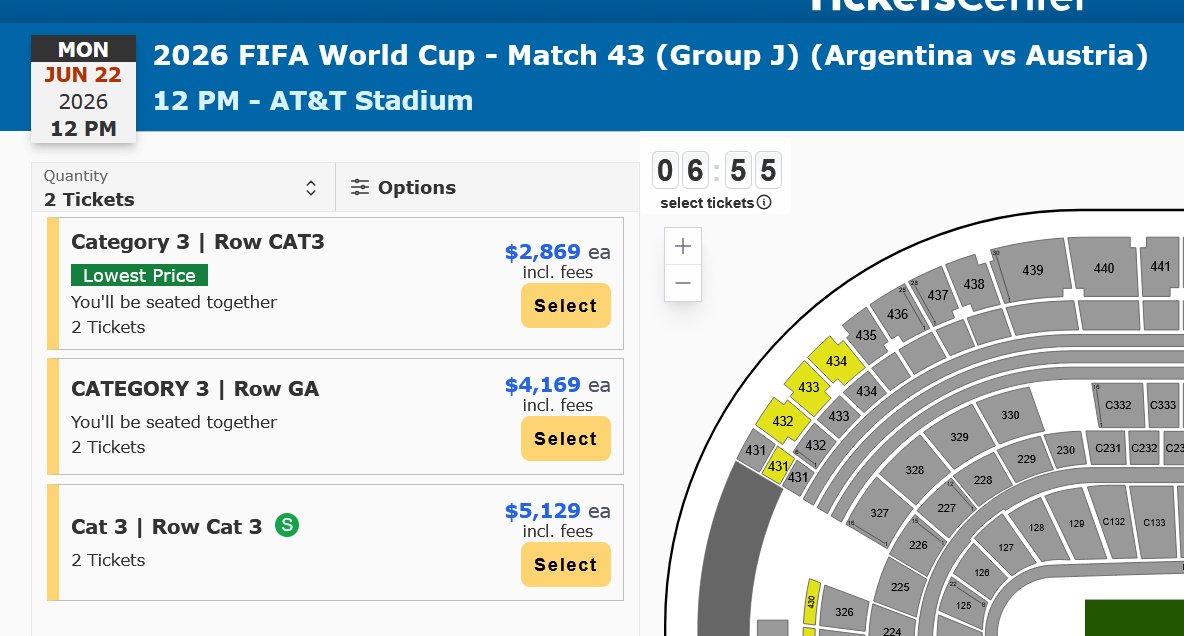Viewport: 1184px width, 636px height.
Task: Click the Lowest Price badge
Action: (139, 275)
